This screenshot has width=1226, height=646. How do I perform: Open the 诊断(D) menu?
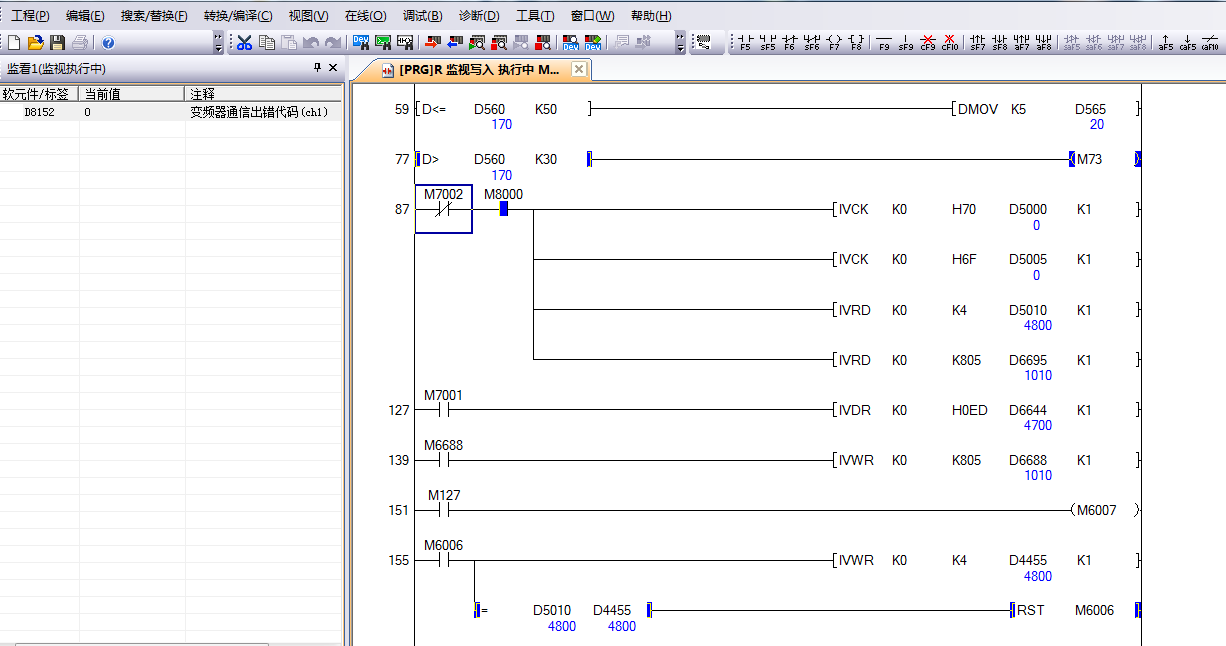(x=479, y=16)
